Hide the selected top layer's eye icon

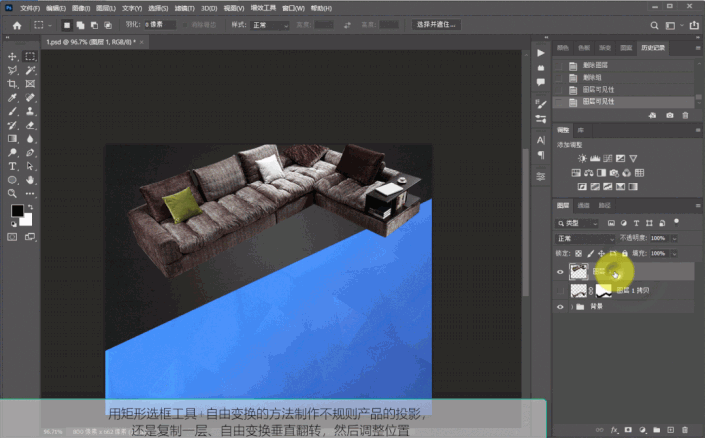[560, 272]
